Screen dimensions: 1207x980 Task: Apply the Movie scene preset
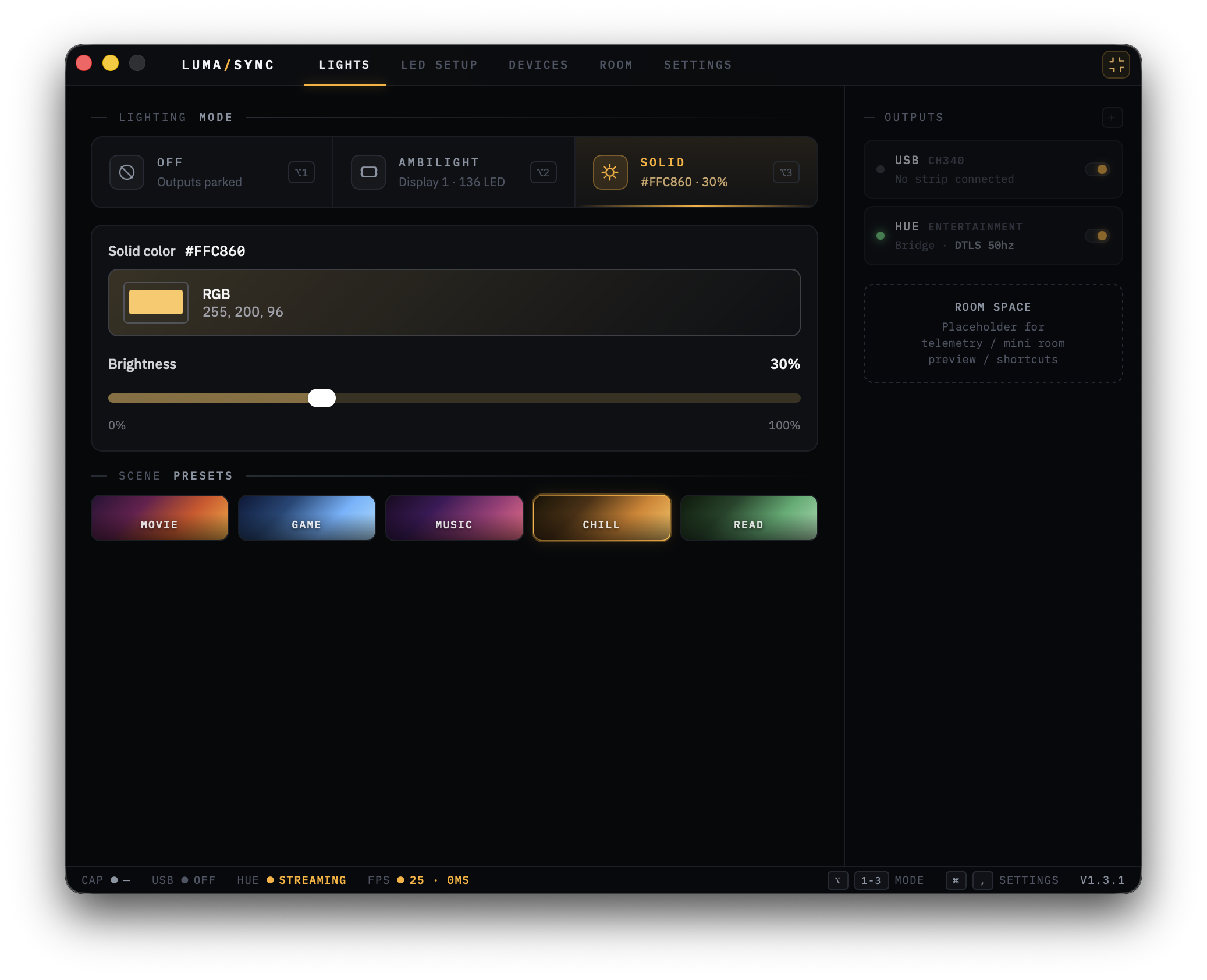point(159,518)
